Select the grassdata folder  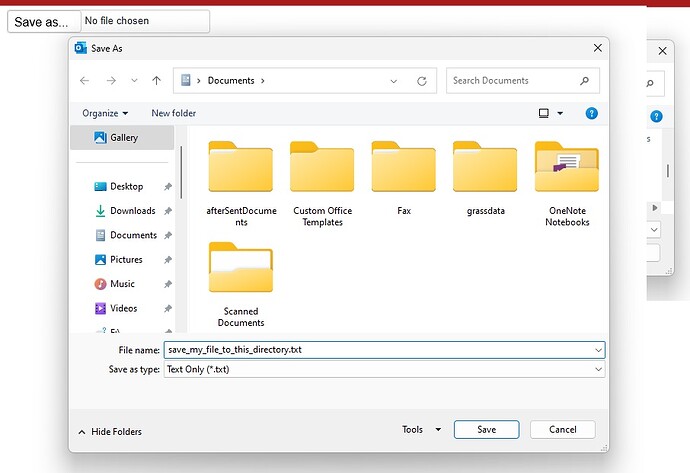(485, 178)
